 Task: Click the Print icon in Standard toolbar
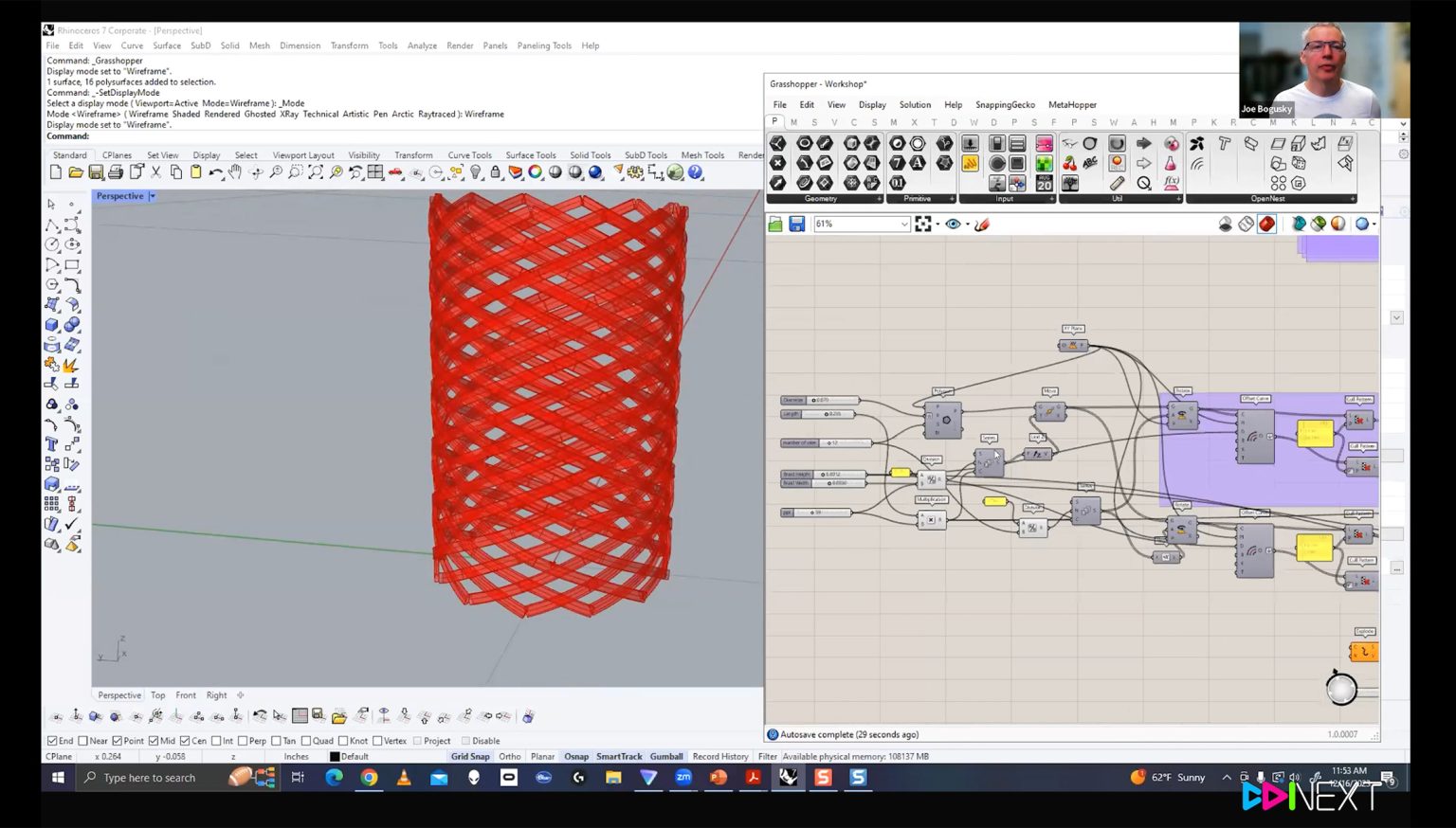[x=116, y=172]
